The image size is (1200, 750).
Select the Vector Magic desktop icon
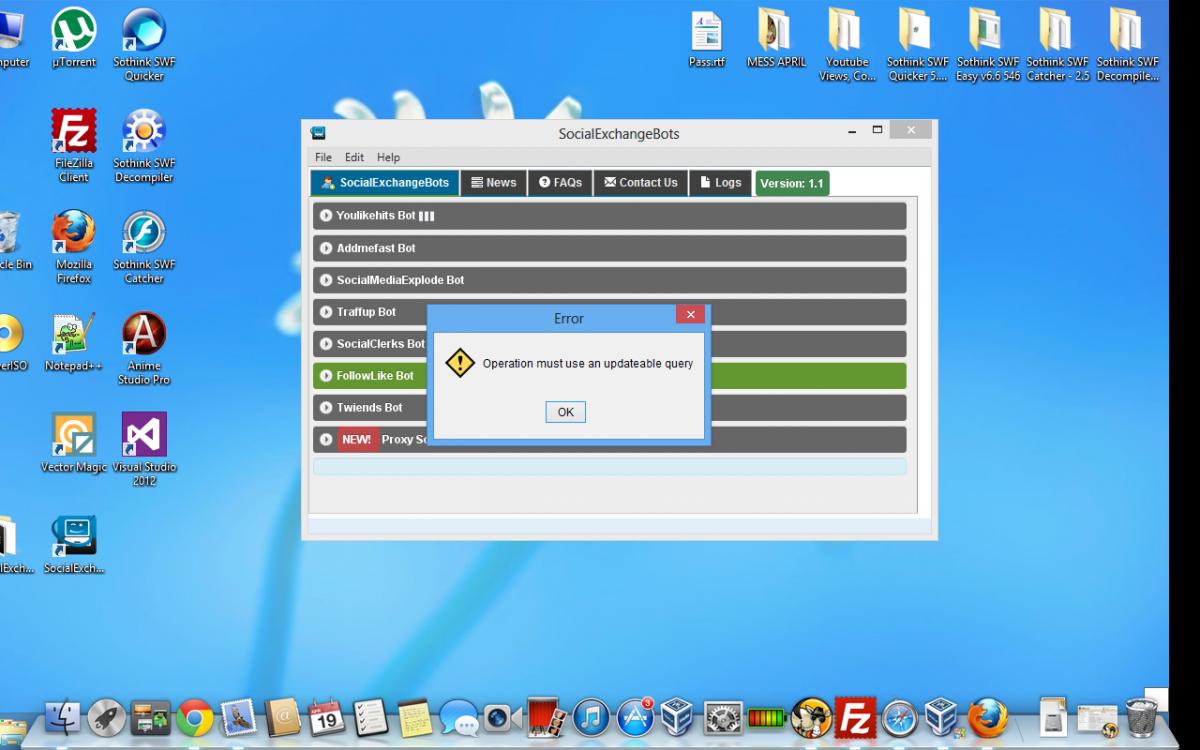(74, 443)
